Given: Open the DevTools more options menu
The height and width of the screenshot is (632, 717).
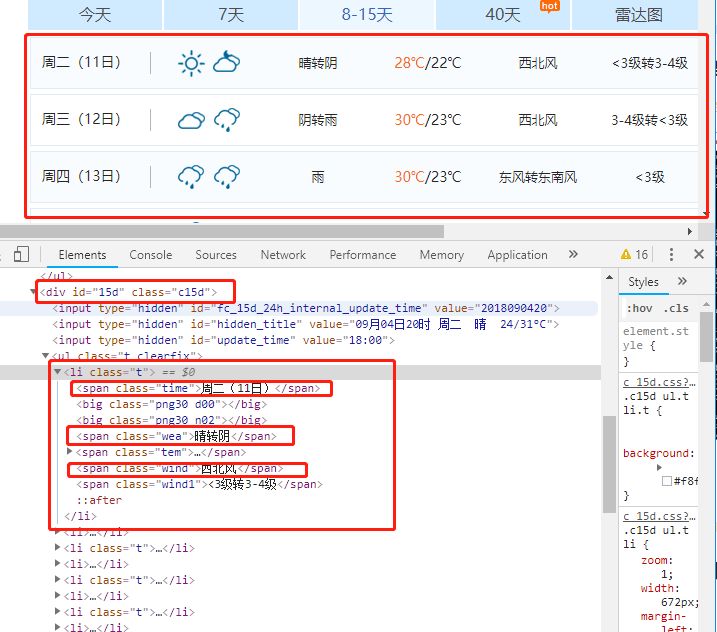Looking at the screenshot, I should pyautogui.click(x=671, y=254).
